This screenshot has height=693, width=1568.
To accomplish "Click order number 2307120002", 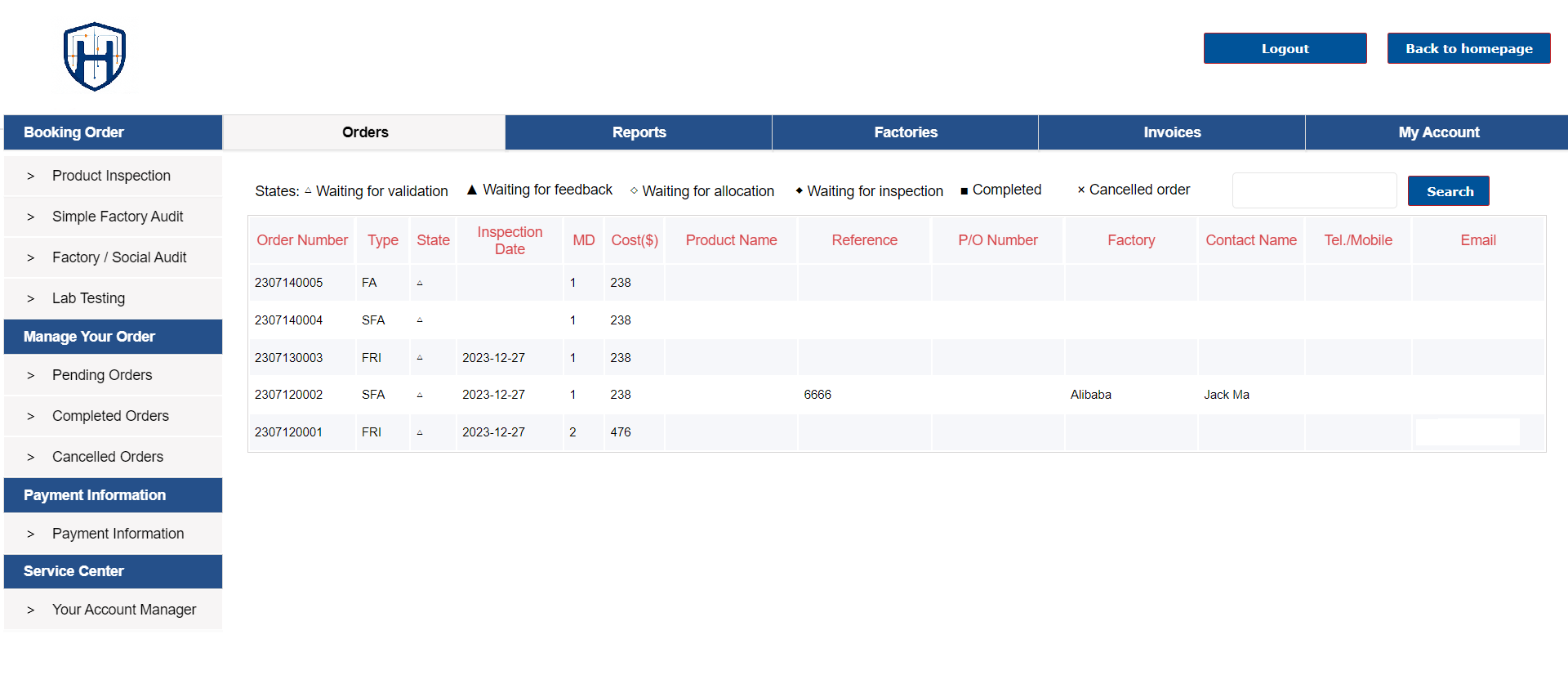I will [288, 395].
